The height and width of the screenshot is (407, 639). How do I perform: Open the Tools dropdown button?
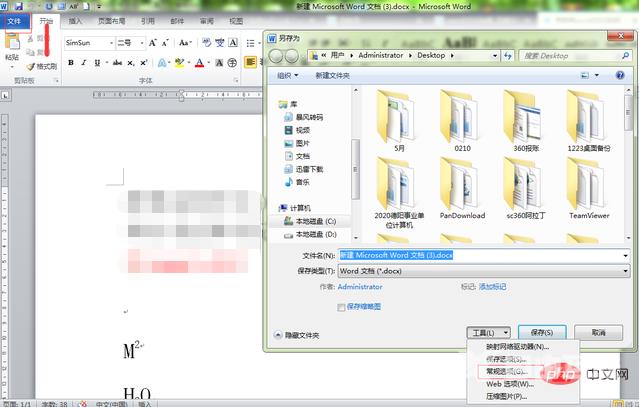(x=489, y=332)
